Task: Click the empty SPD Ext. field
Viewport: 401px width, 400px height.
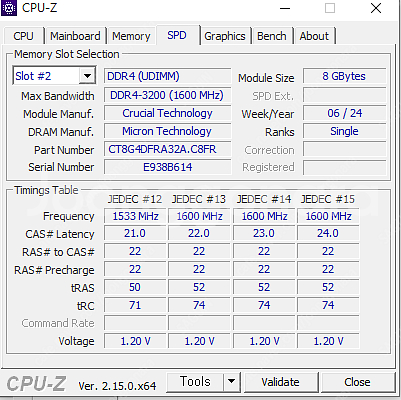Action: pyautogui.click(x=345, y=95)
